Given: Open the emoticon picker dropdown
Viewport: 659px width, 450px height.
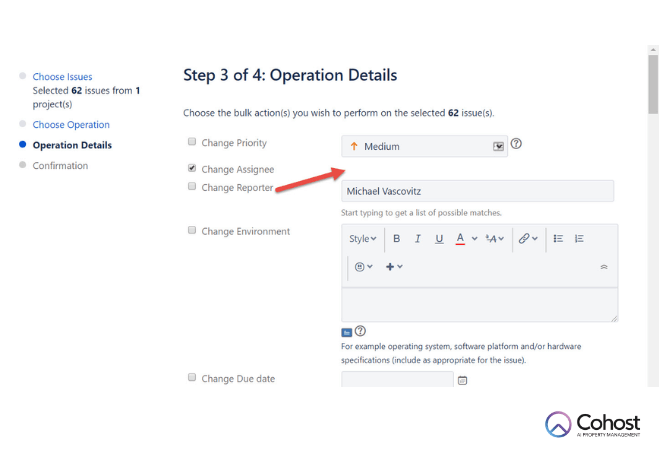Looking at the screenshot, I should [x=364, y=267].
